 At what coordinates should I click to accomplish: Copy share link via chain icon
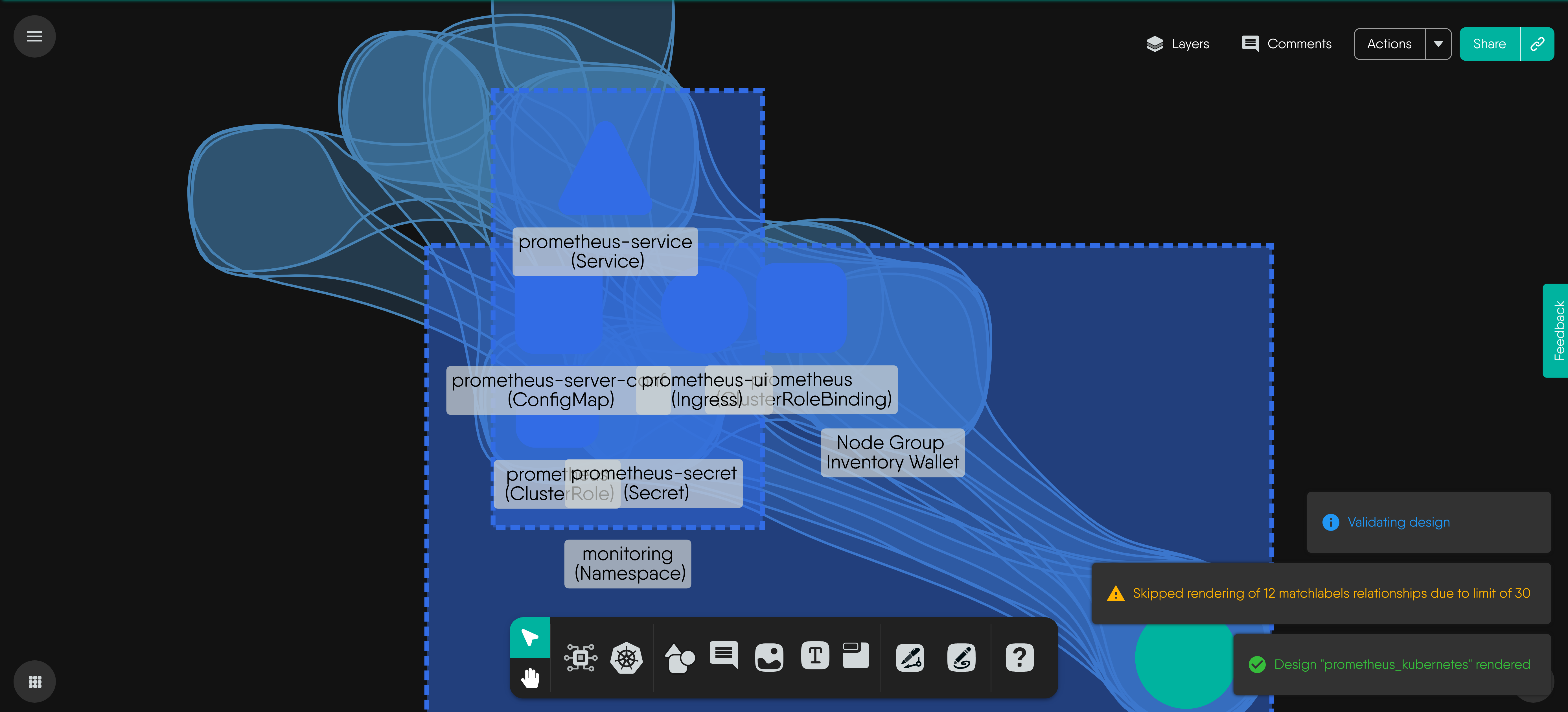[1537, 44]
